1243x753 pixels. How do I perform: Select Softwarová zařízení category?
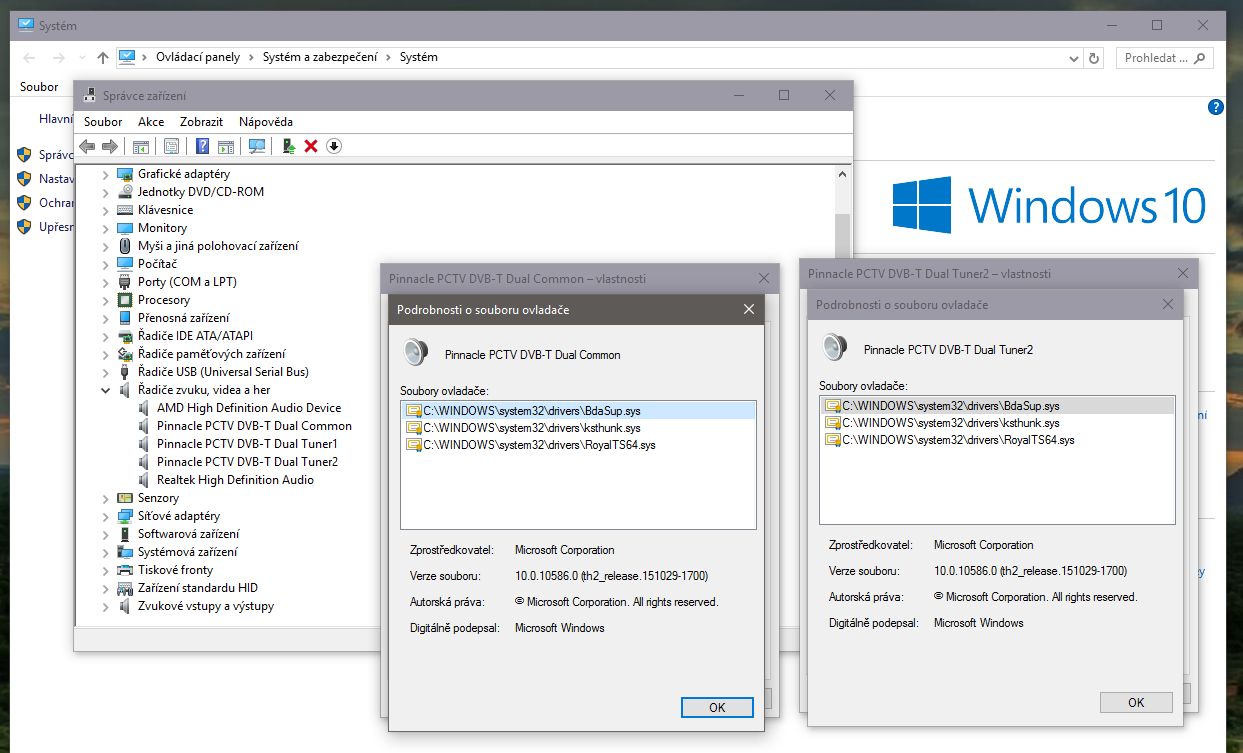187,534
